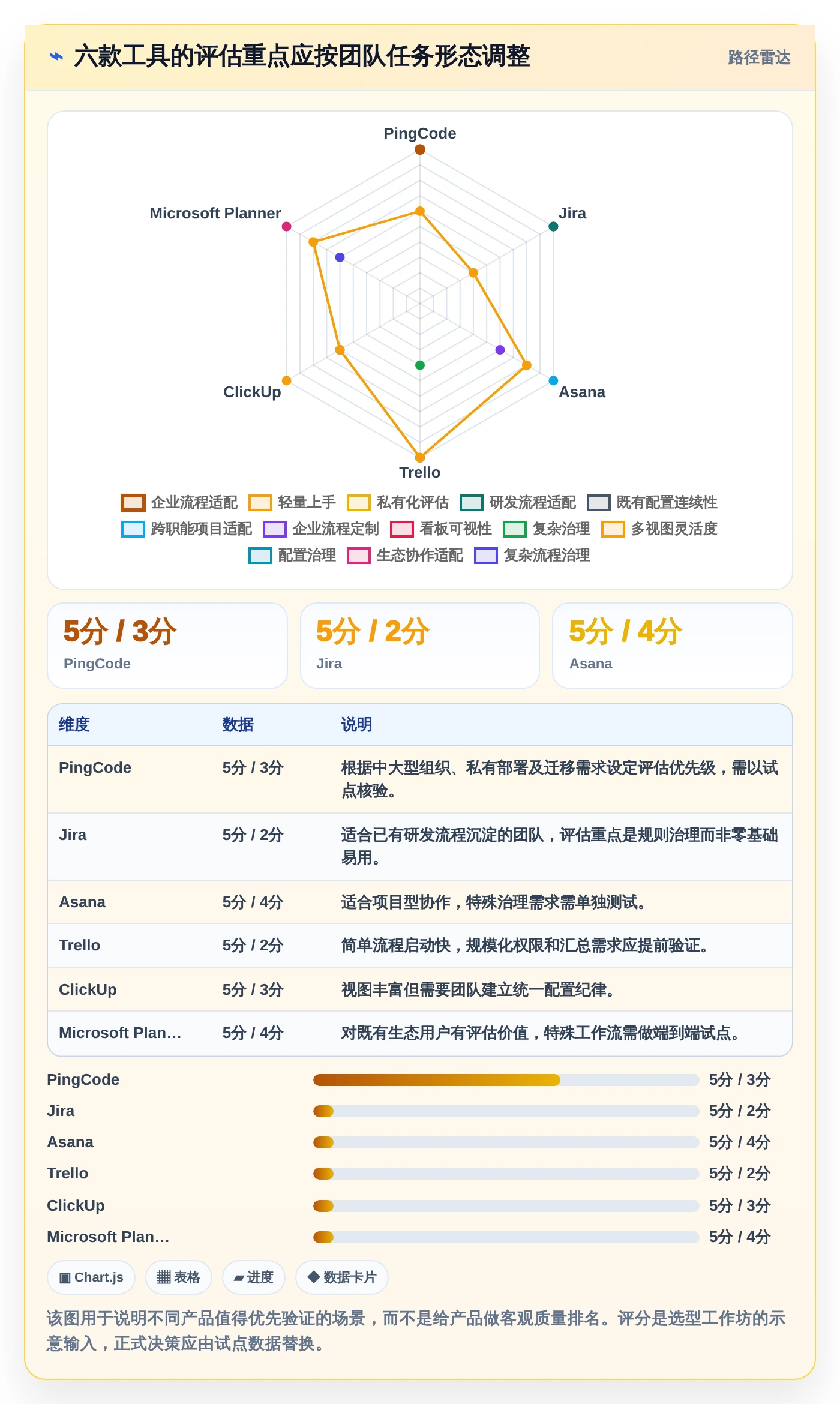Click the blue lightning icon beside the title

click(56, 57)
